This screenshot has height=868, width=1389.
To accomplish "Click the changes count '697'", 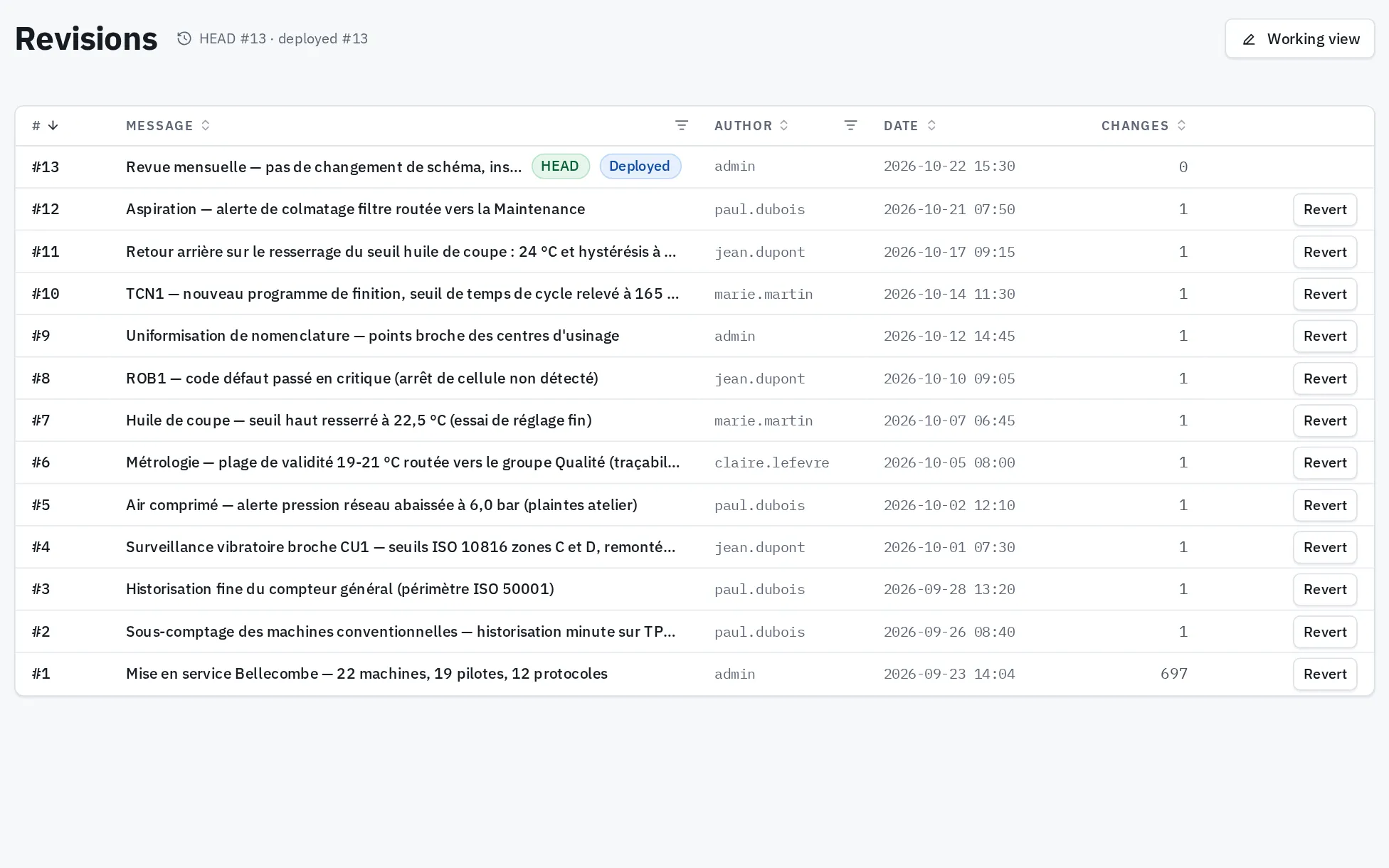I will pyautogui.click(x=1173, y=674).
